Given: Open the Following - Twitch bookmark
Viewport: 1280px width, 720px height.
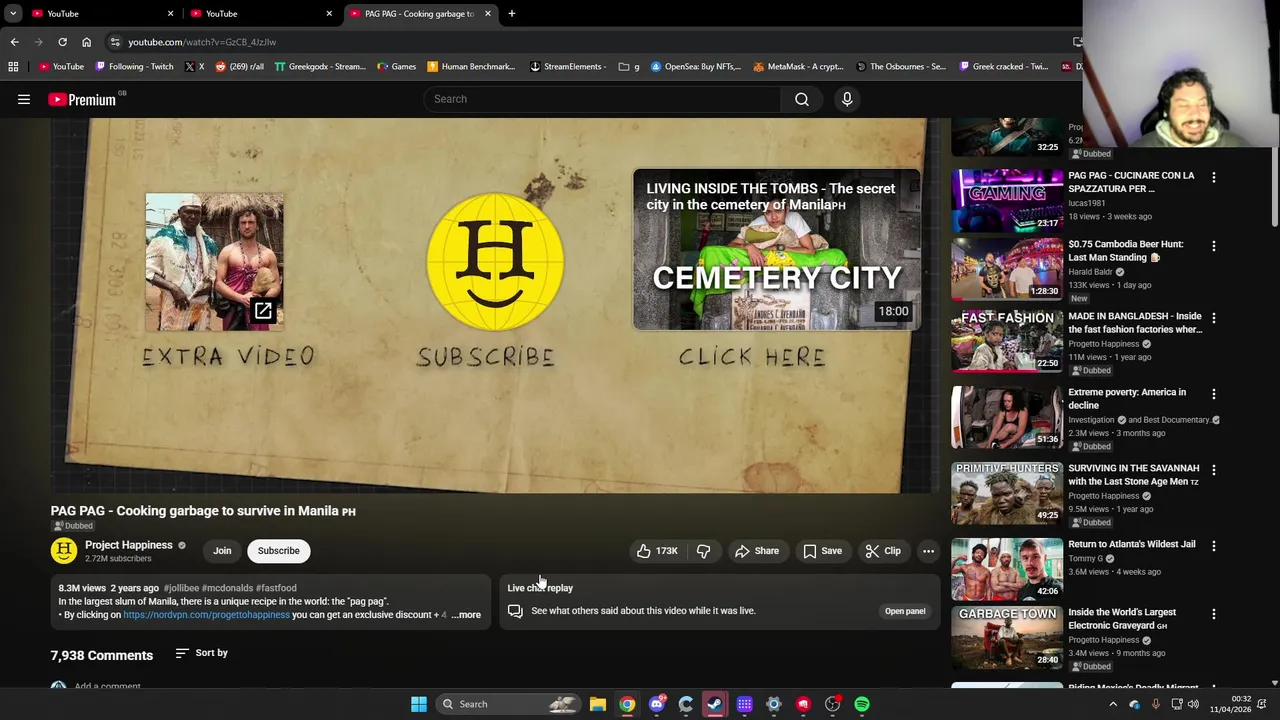Looking at the screenshot, I should coord(134,67).
